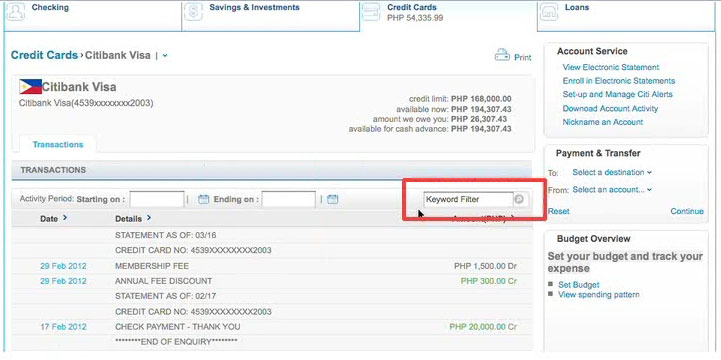The width and height of the screenshot is (721, 360).
Task: Open Set-up and Manage Citi Alerts
Action: (617, 94)
